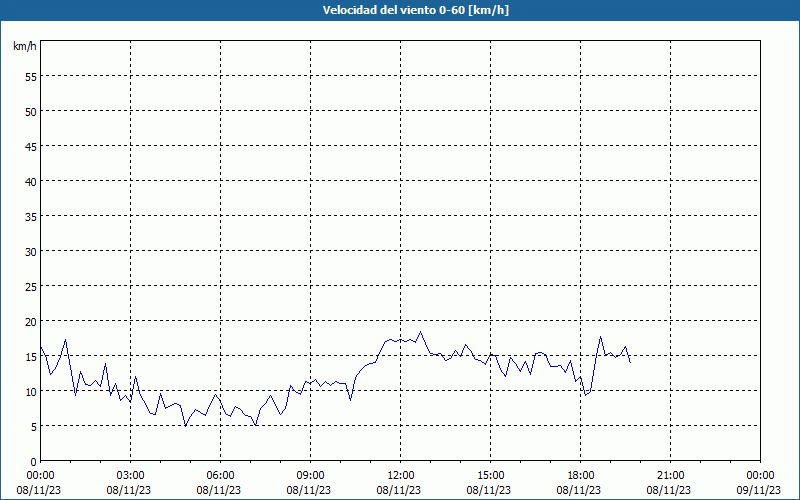This screenshot has height=500, width=800.
Task: Click the last data point of the blue line
Action: click(631, 362)
